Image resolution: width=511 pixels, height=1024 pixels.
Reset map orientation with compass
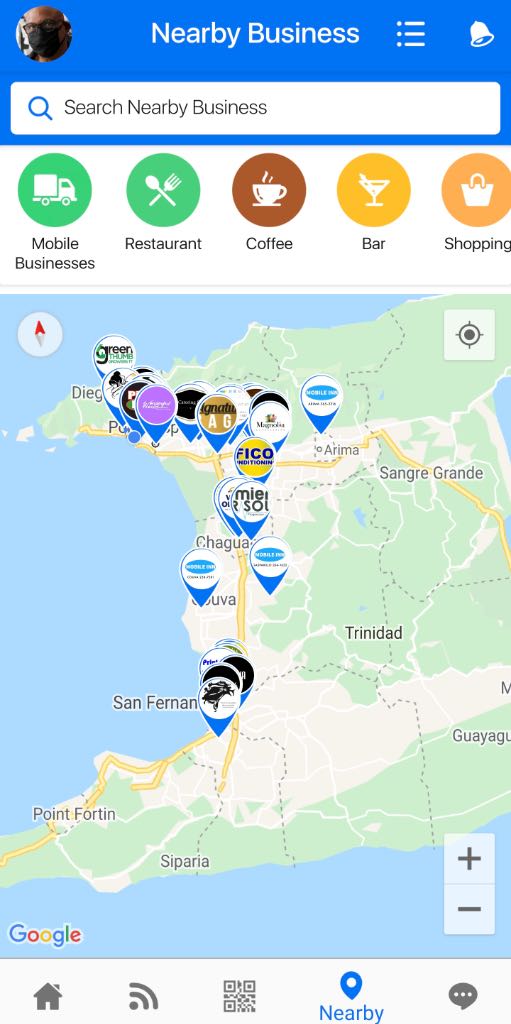[40, 334]
